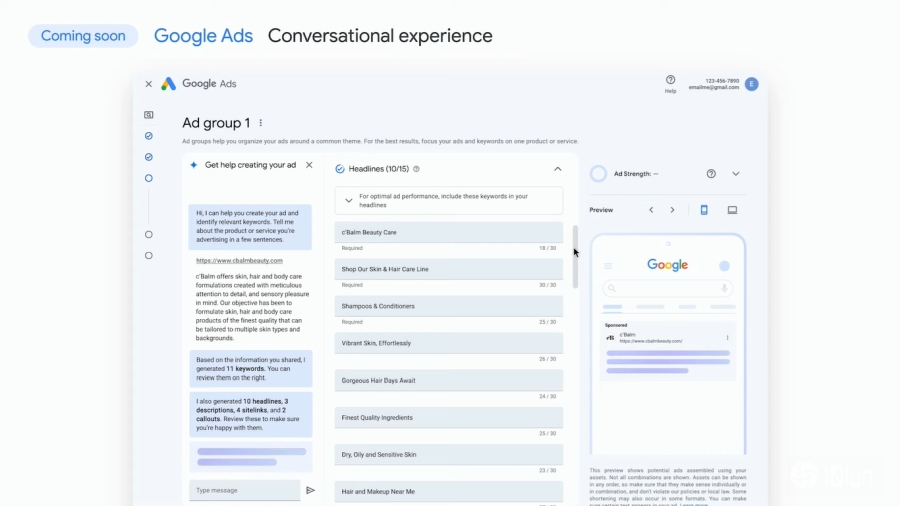The width and height of the screenshot is (900, 506).
Task: Close the Get help creating your ad panel
Action: coord(309,165)
